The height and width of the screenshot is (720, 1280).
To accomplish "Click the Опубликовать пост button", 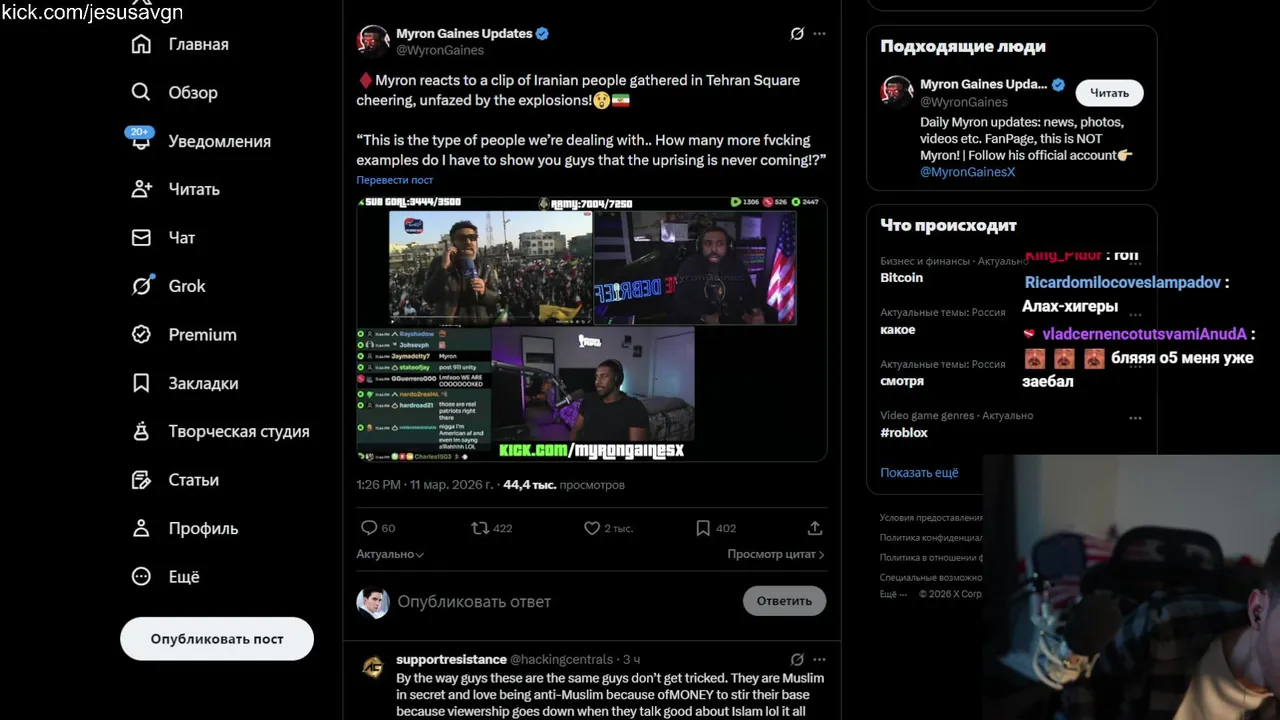I will pyautogui.click(x=217, y=639).
